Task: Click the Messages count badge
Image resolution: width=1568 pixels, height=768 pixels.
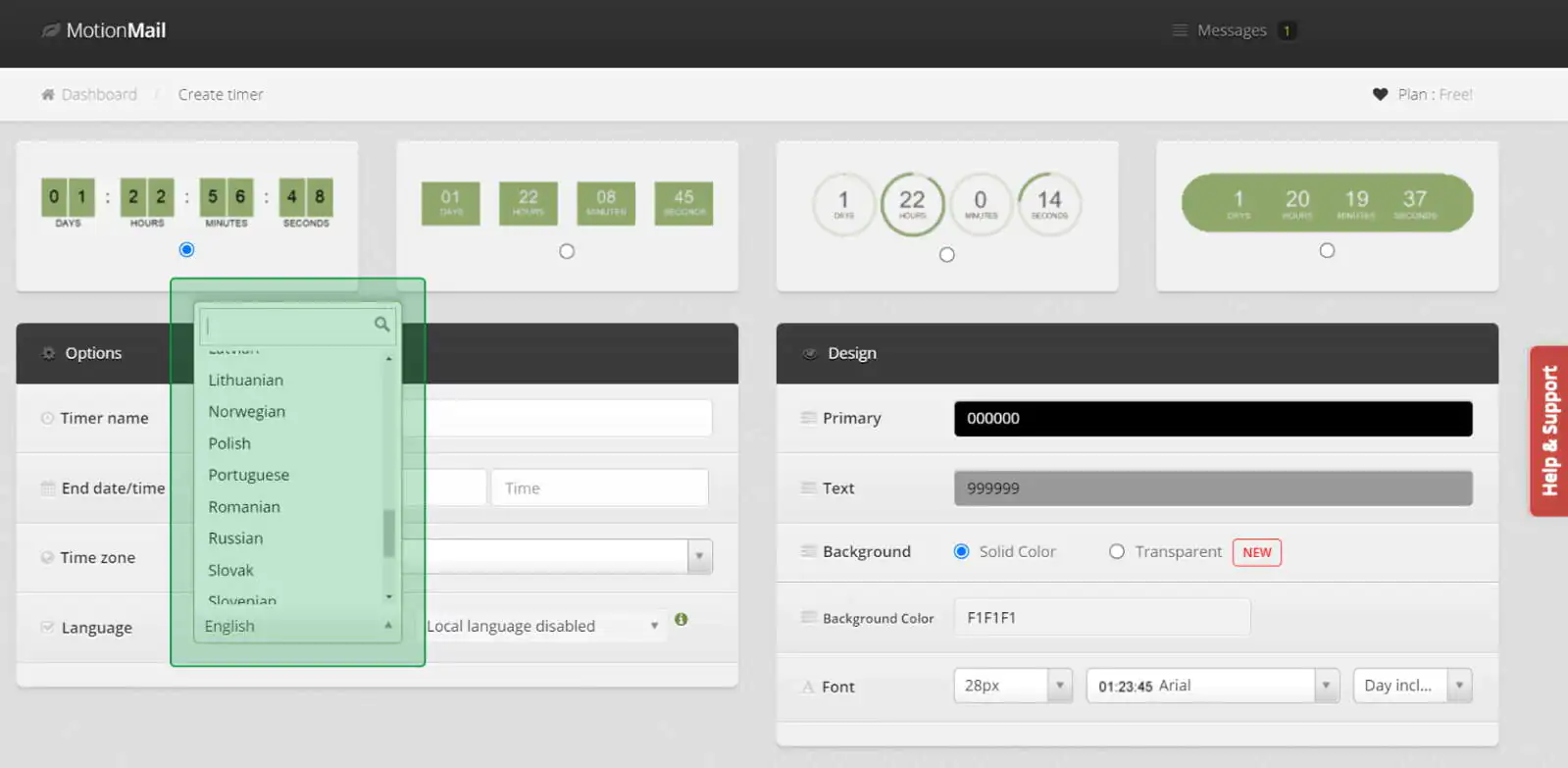Action: point(1287,30)
